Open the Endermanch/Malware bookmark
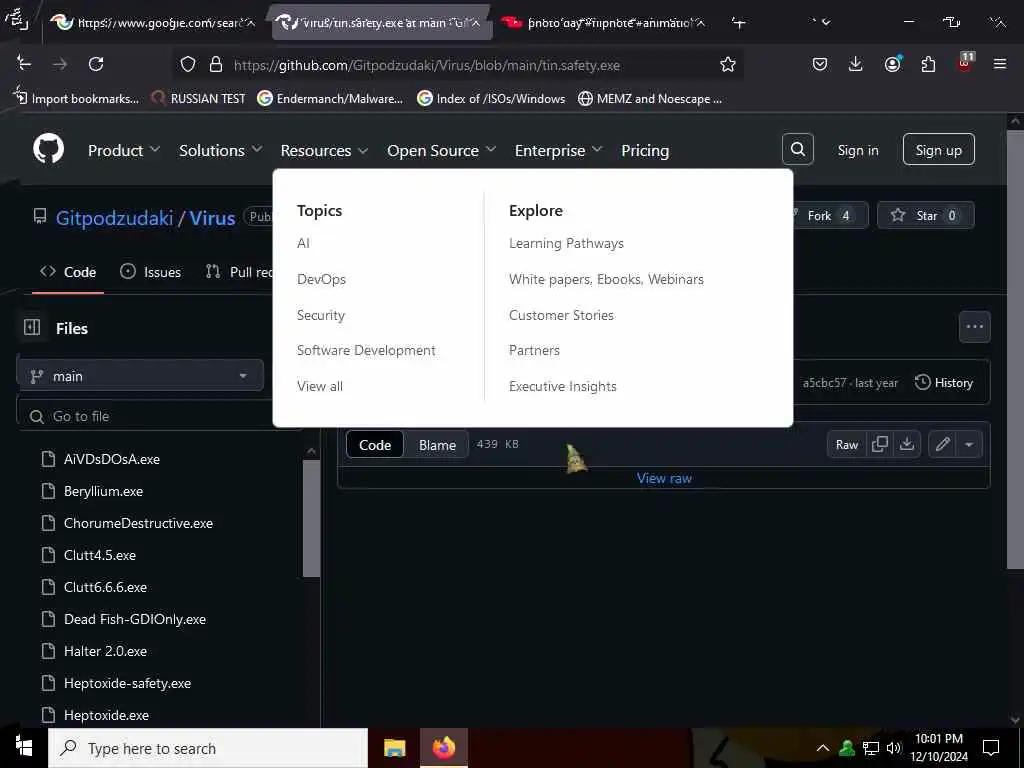The image size is (1024, 768). click(330, 99)
